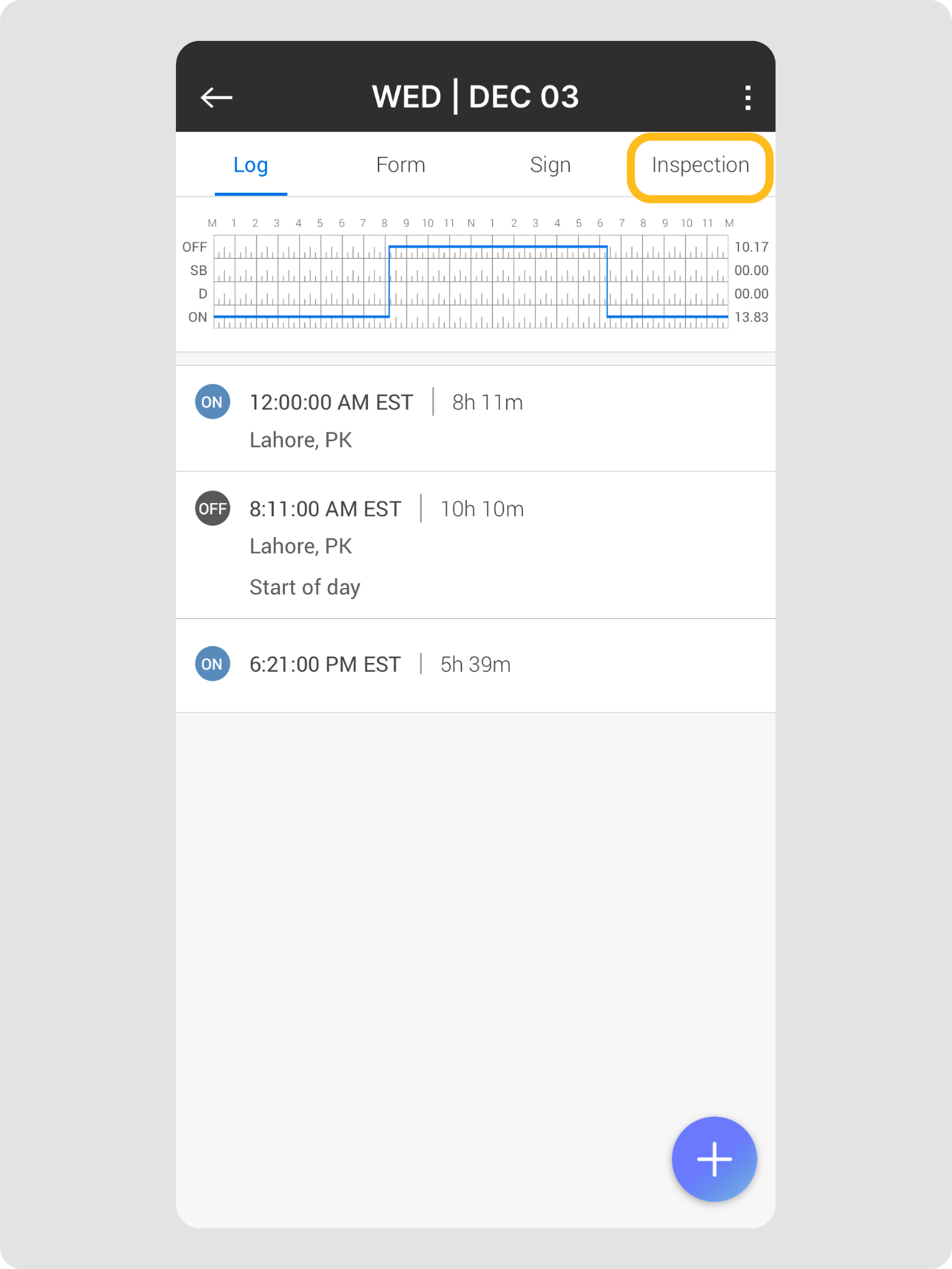Select the Inspection tab

[x=700, y=165]
